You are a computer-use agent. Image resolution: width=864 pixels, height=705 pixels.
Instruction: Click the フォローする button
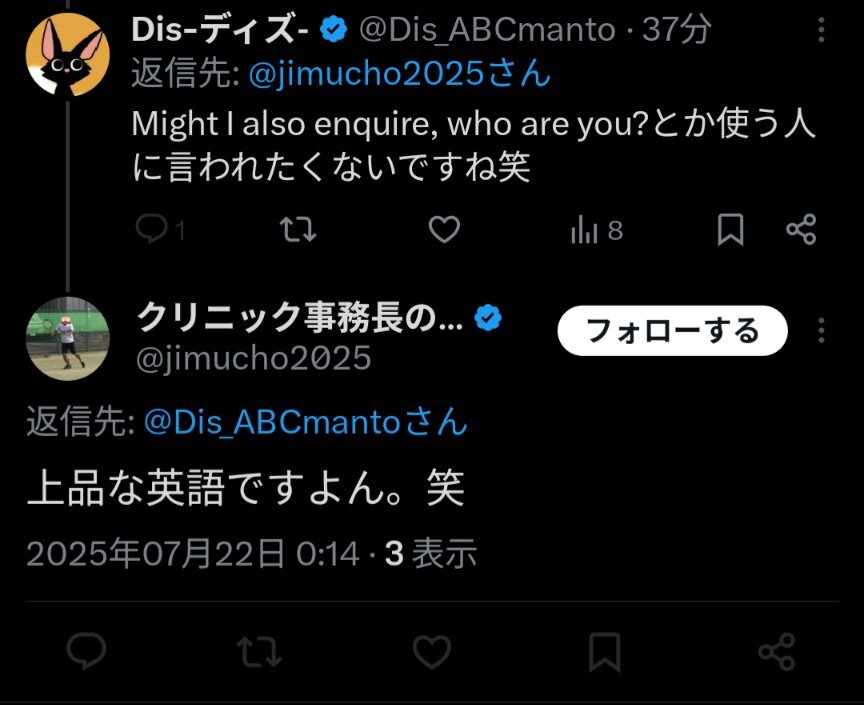pyautogui.click(x=672, y=331)
